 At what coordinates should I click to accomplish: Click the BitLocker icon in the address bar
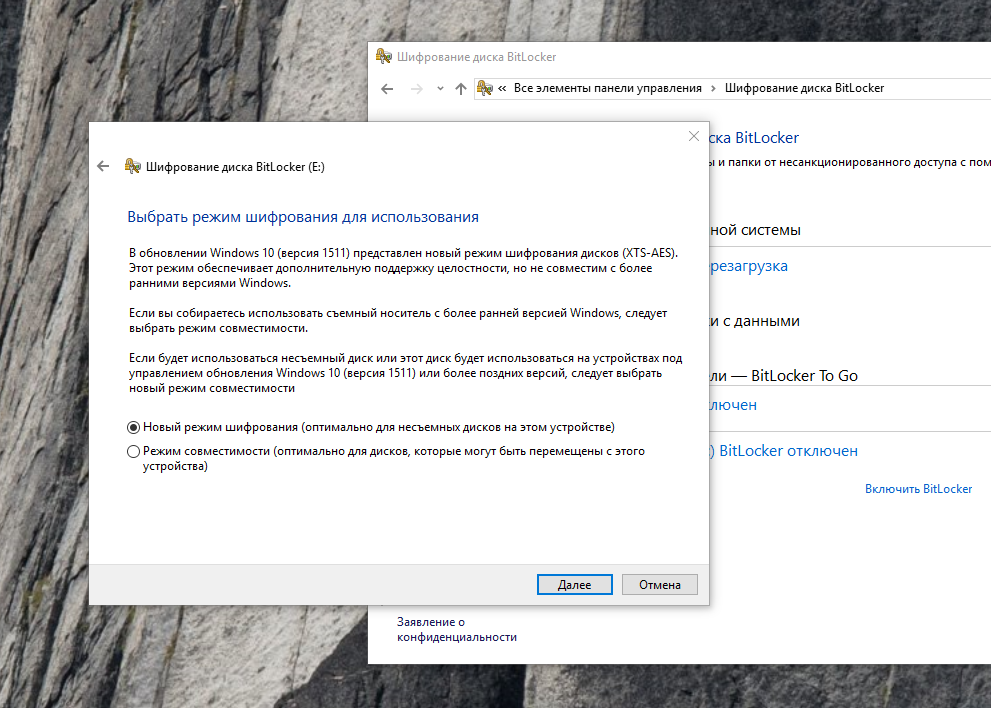(x=485, y=88)
